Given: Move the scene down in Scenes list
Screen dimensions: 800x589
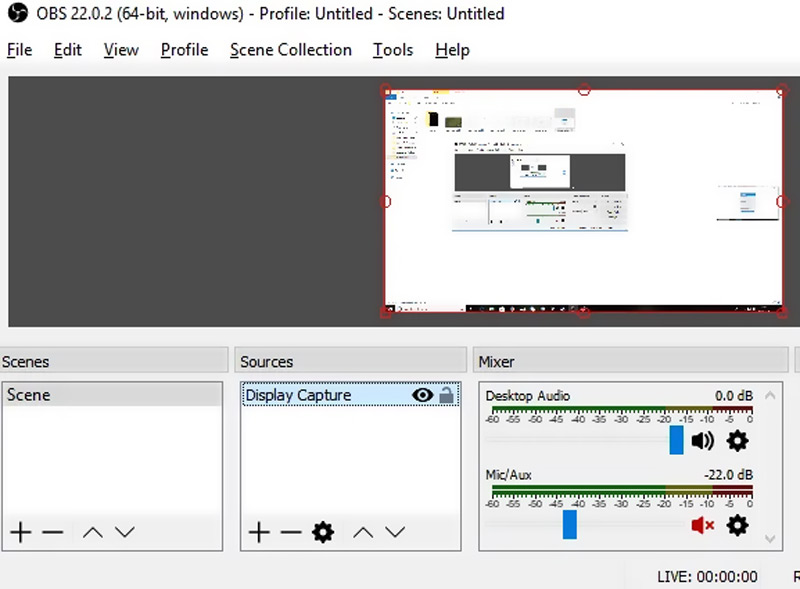Looking at the screenshot, I should point(125,532).
